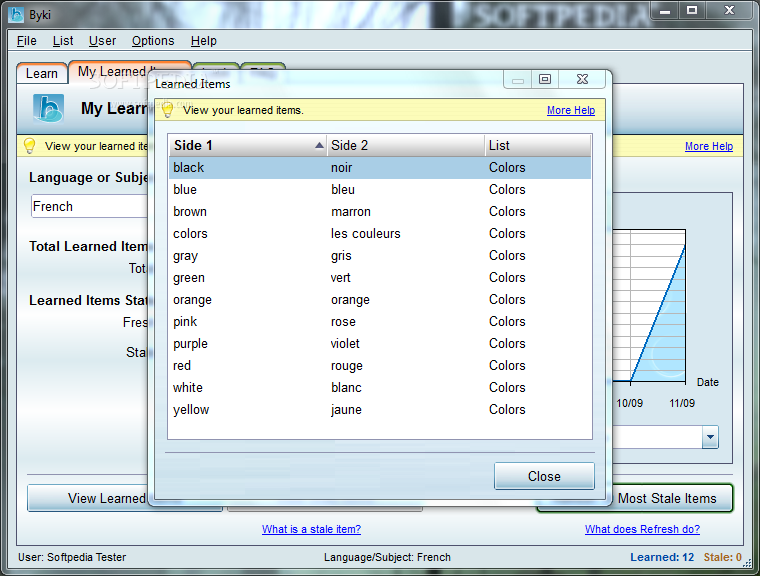Select the 'brown' row
The width and height of the screenshot is (760, 576).
(x=380, y=211)
